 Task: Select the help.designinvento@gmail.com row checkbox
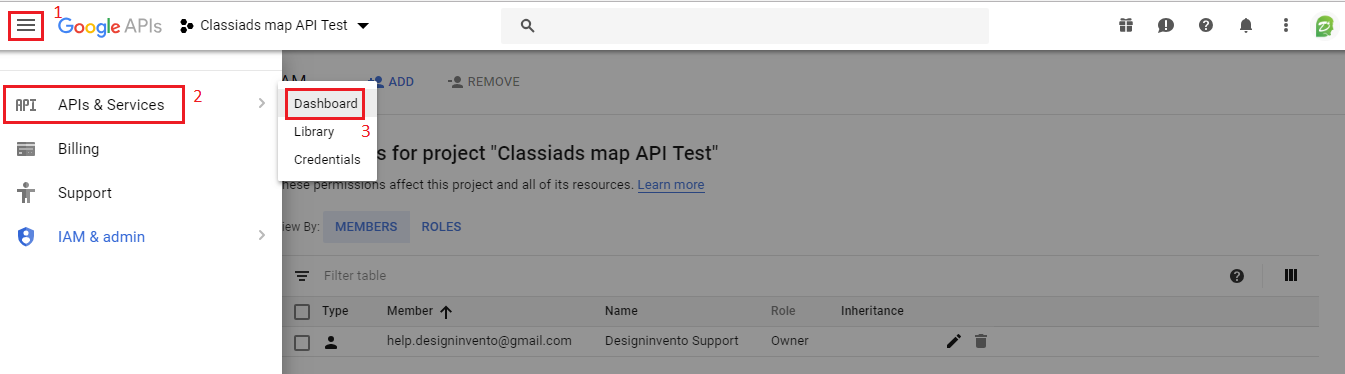pyautogui.click(x=302, y=342)
